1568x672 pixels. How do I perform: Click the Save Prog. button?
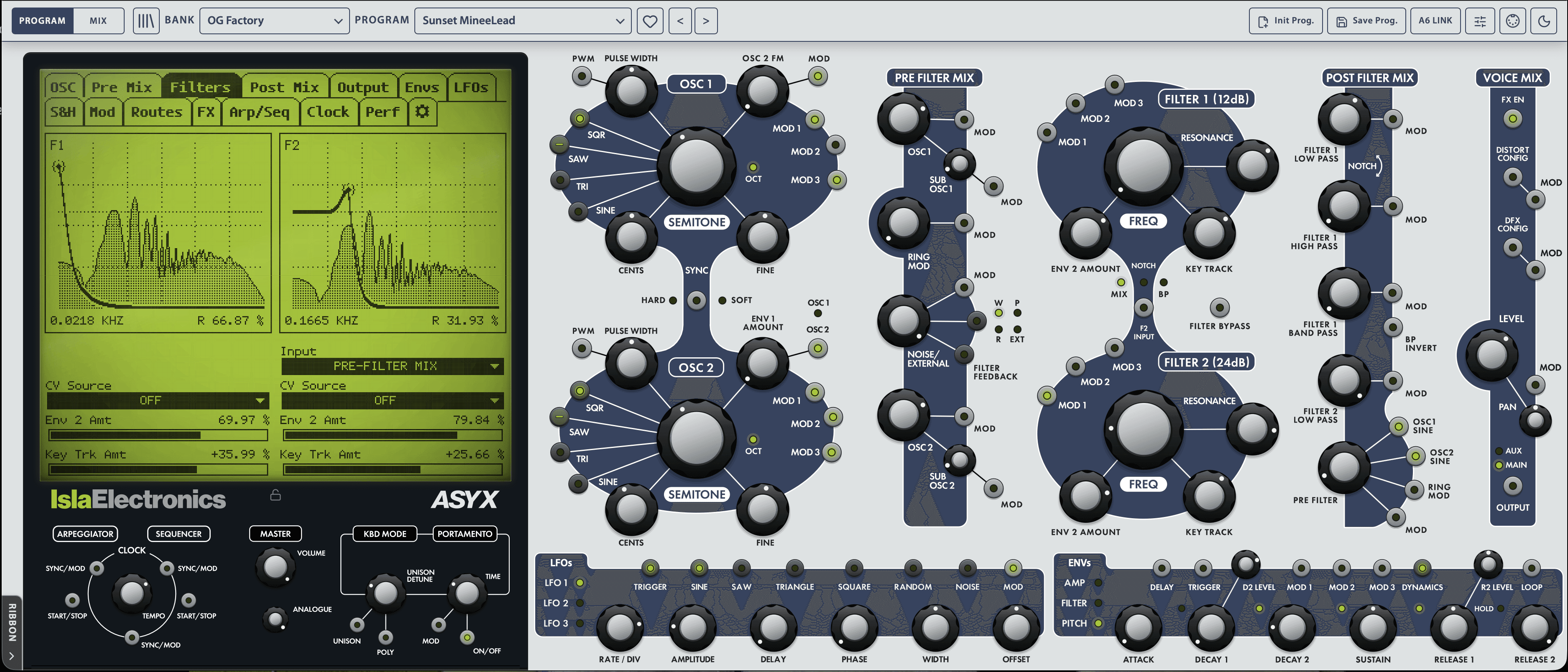point(1366,21)
